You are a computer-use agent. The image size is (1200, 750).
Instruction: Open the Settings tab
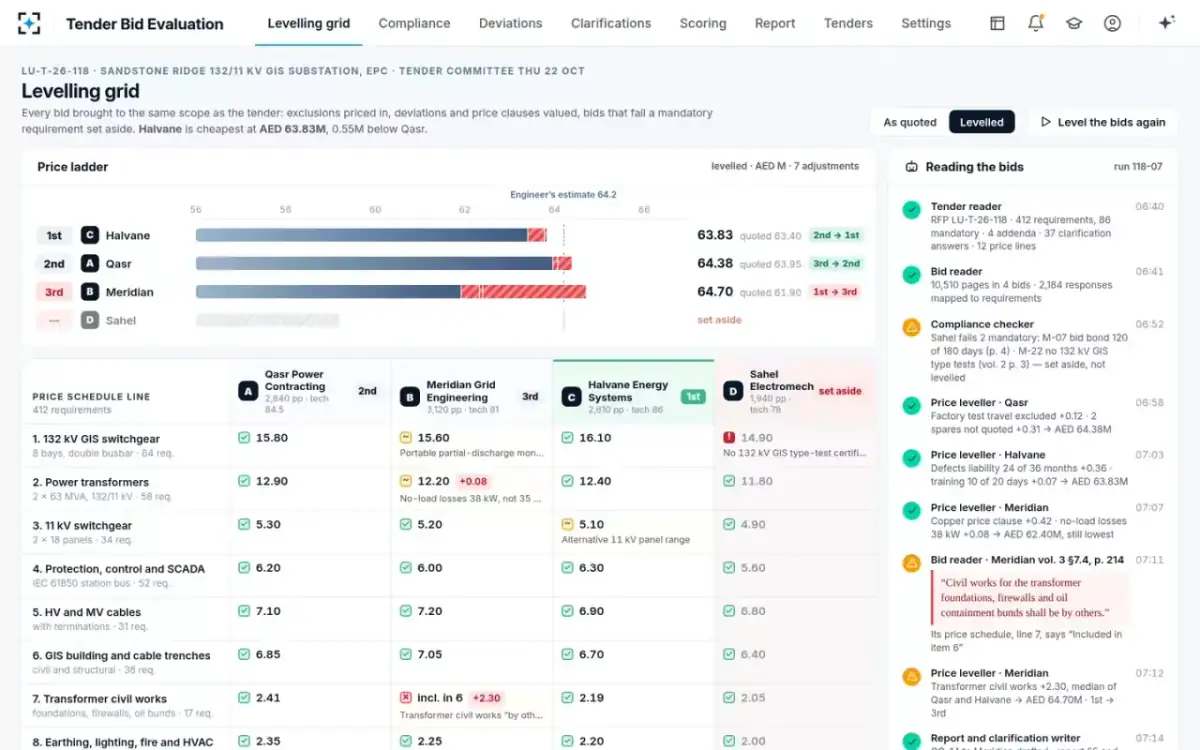pyautogui.click(x=926, y=23)
